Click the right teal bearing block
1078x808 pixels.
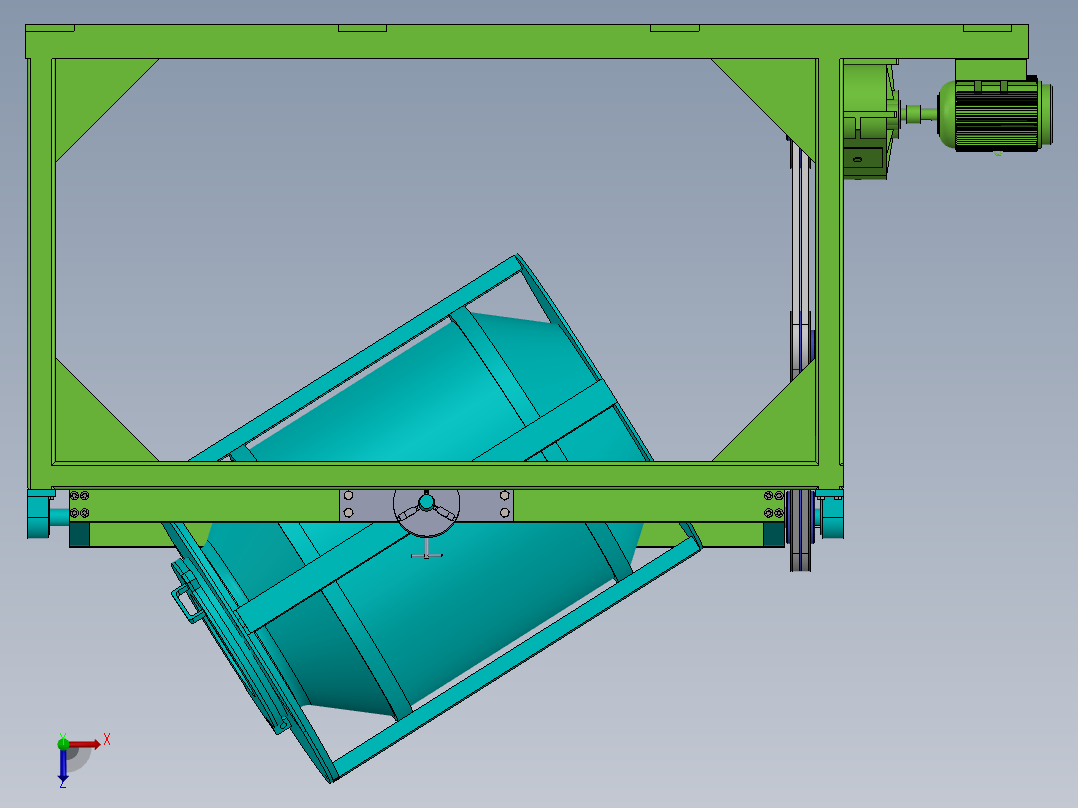point(831,514)
